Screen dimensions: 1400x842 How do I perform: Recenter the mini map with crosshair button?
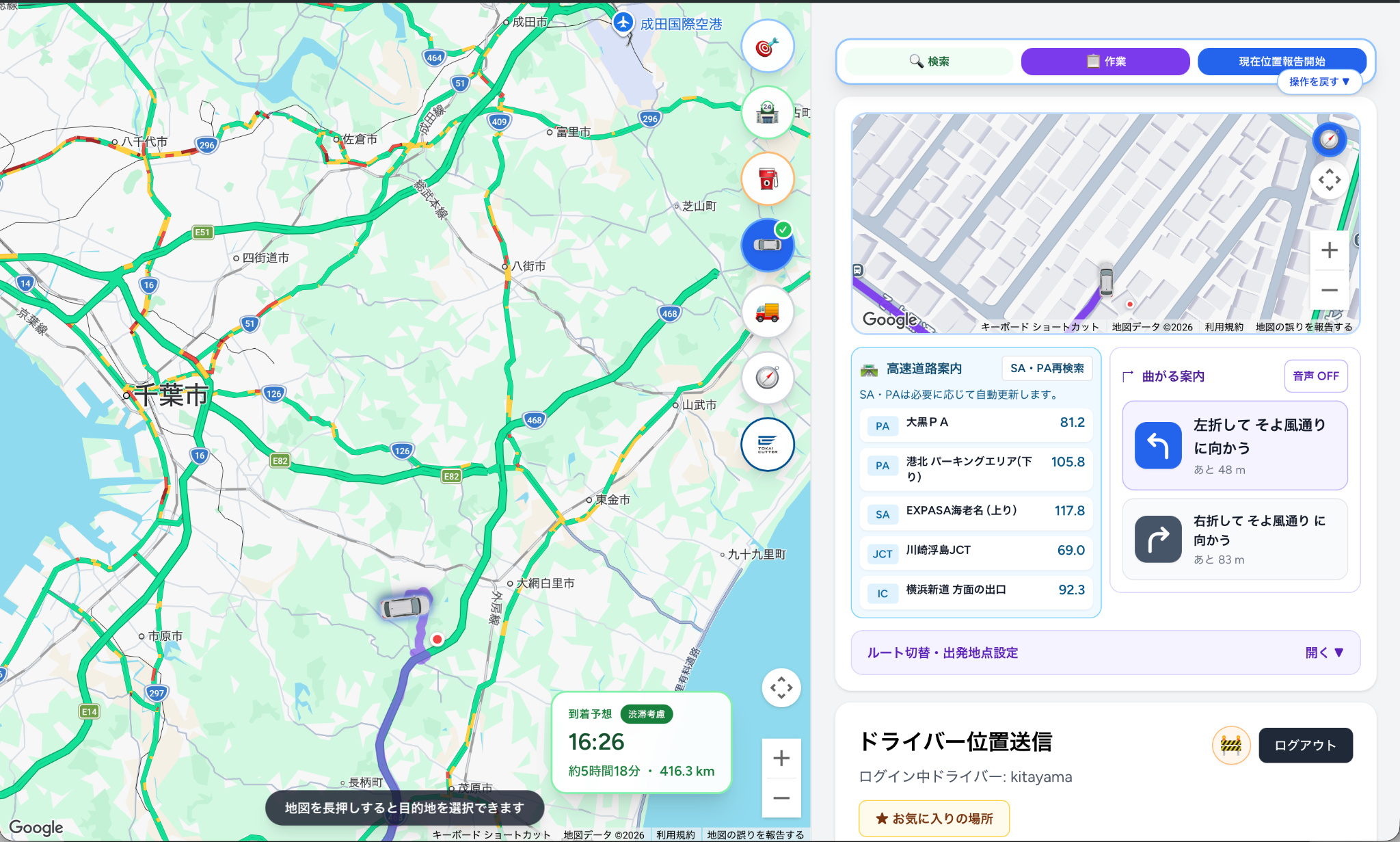[1329, 181]
